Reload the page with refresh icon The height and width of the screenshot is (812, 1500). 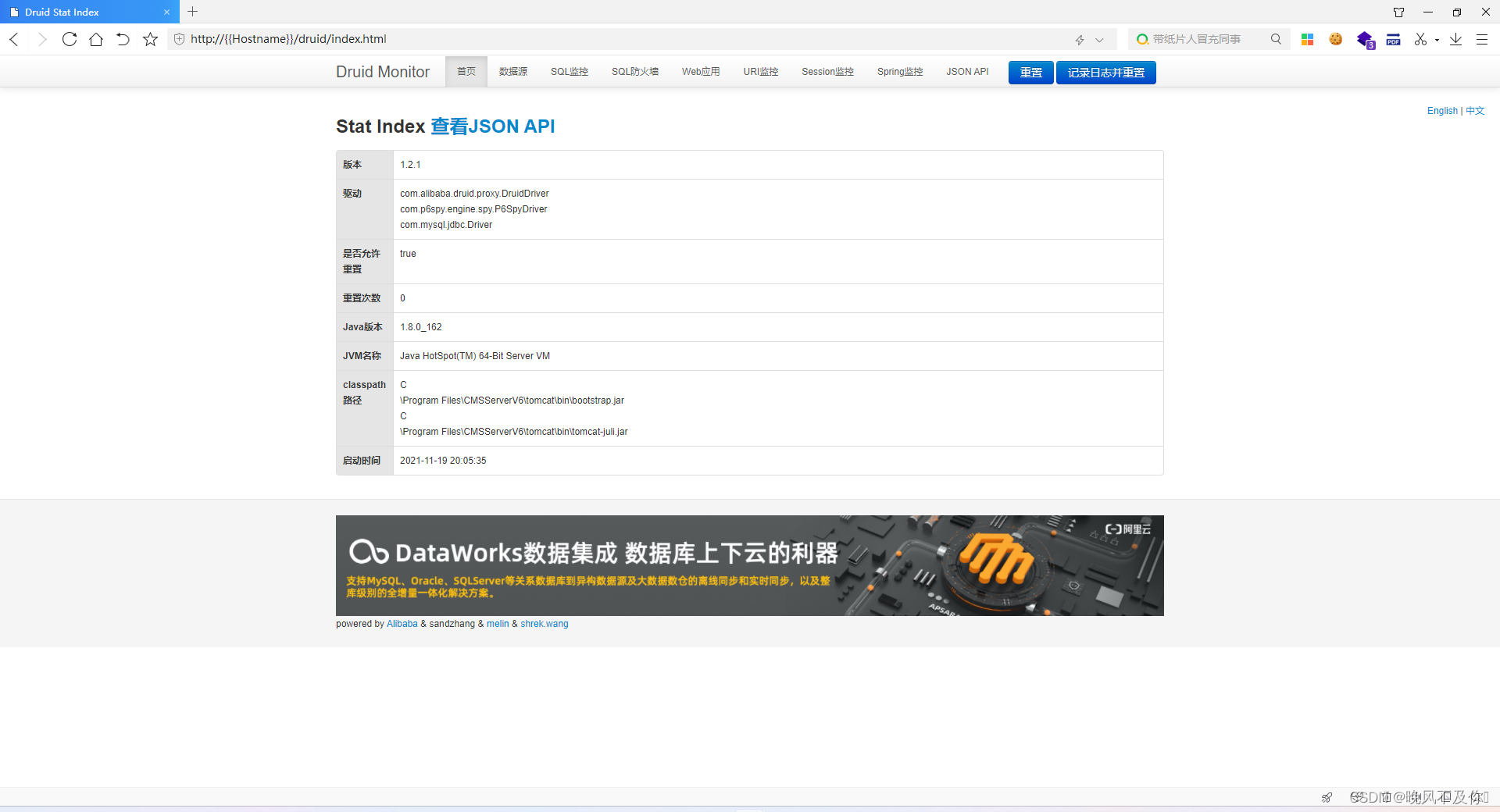coord(70,39)
